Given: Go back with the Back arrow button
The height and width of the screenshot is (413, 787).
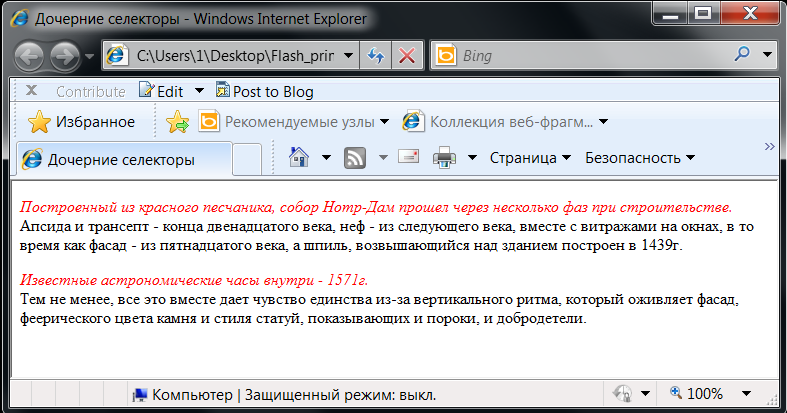Looking at the screenshot, I should [29, 56].
